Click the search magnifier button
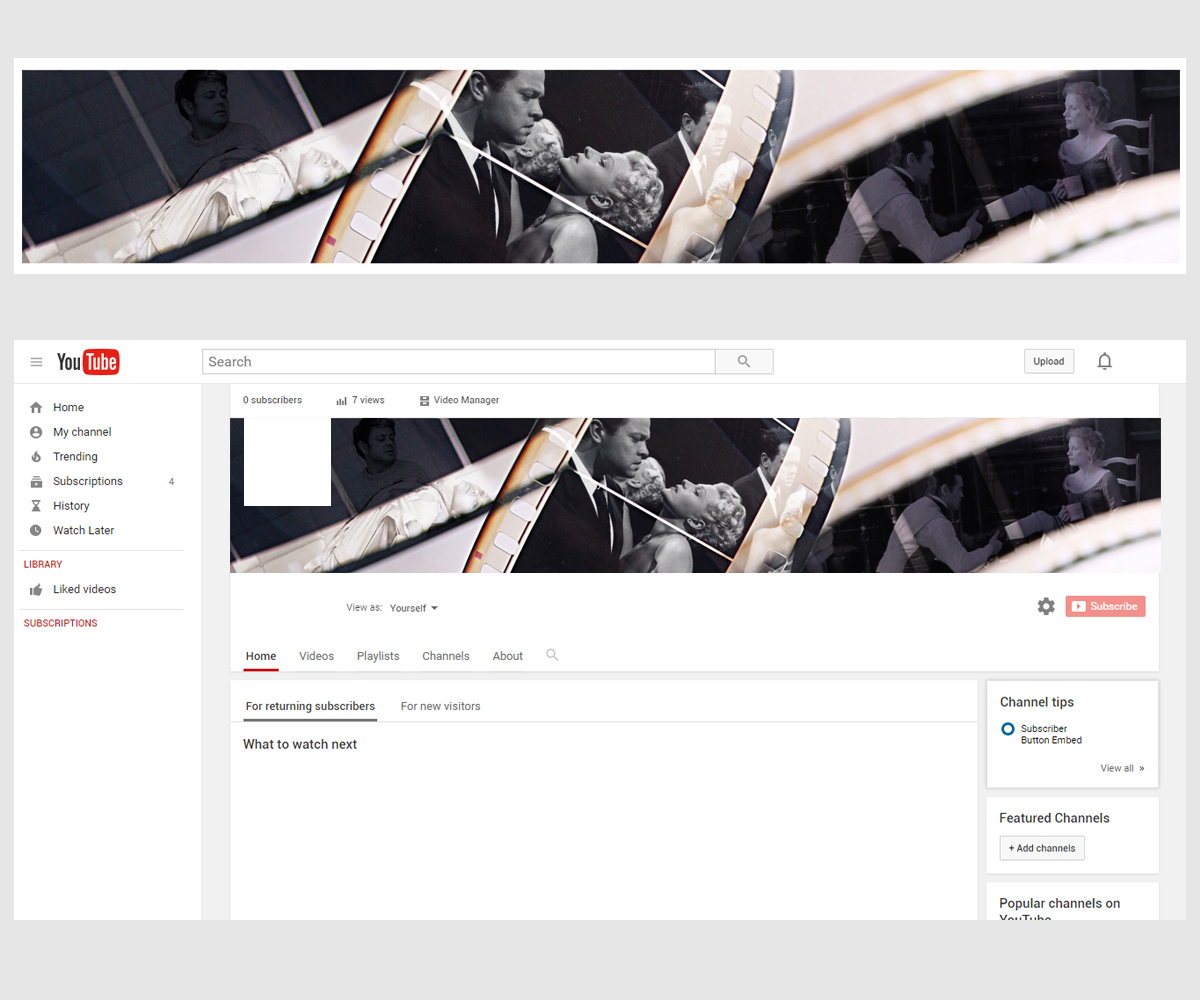This screenshot has height=1000, width=1200. coord(744,362)
